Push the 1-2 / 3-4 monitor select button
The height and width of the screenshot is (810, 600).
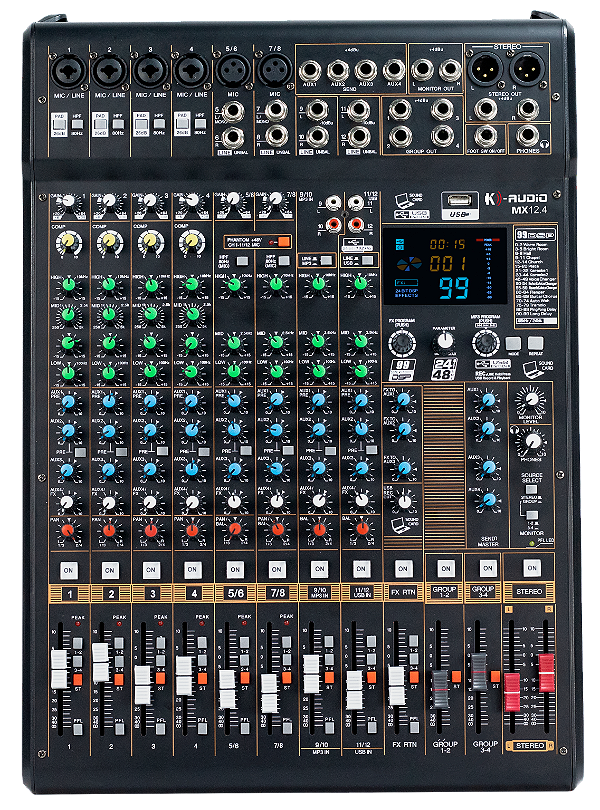point(532,516)
